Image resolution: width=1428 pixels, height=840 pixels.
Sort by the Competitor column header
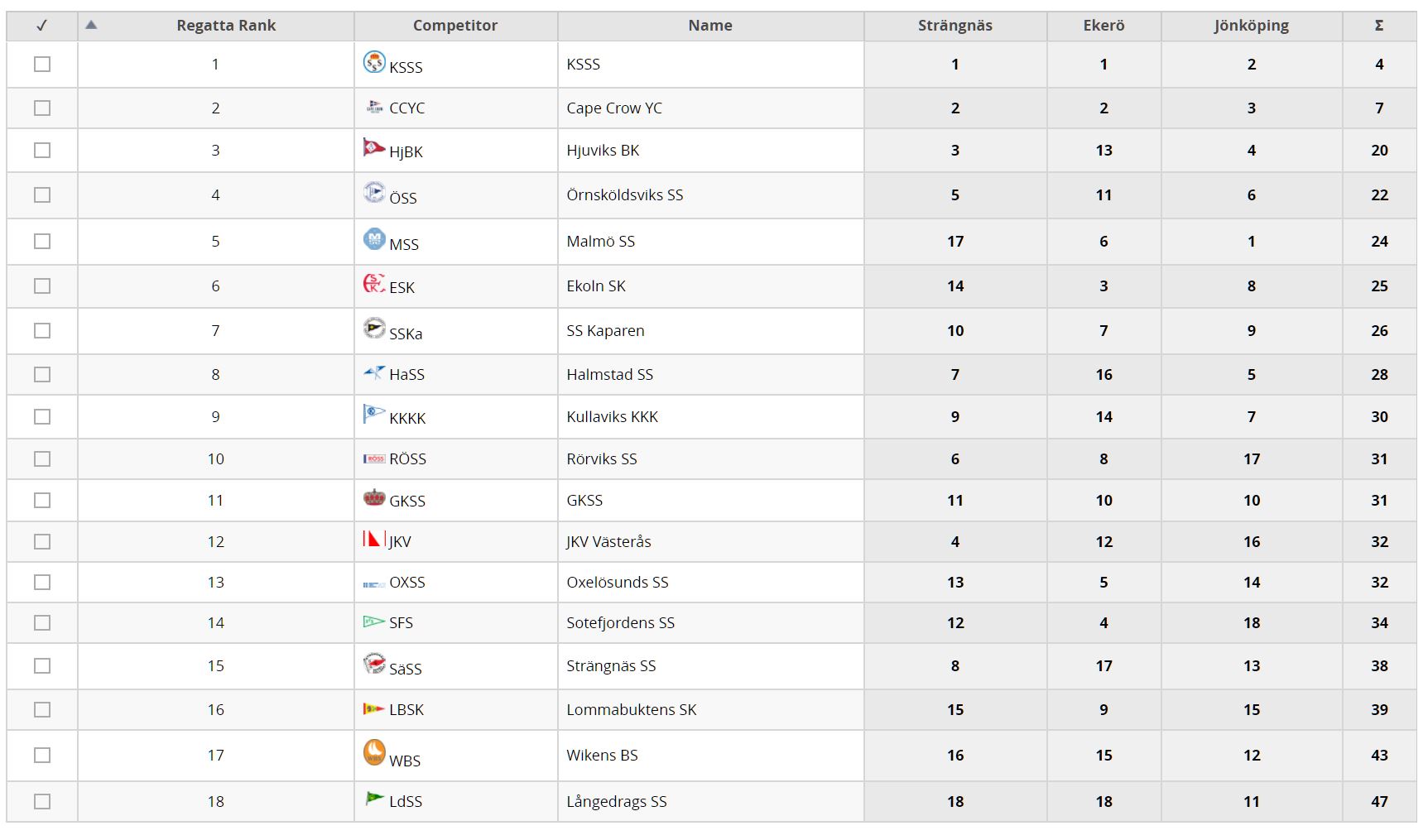(455, 26)
